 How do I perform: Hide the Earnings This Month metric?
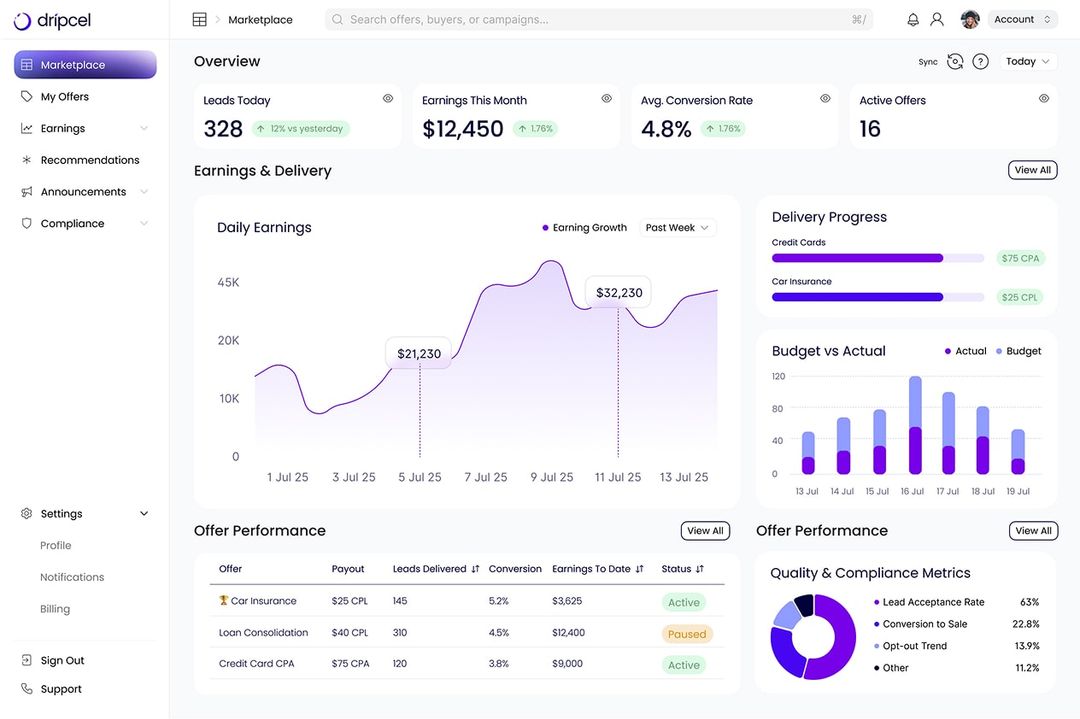coord(606,98)
